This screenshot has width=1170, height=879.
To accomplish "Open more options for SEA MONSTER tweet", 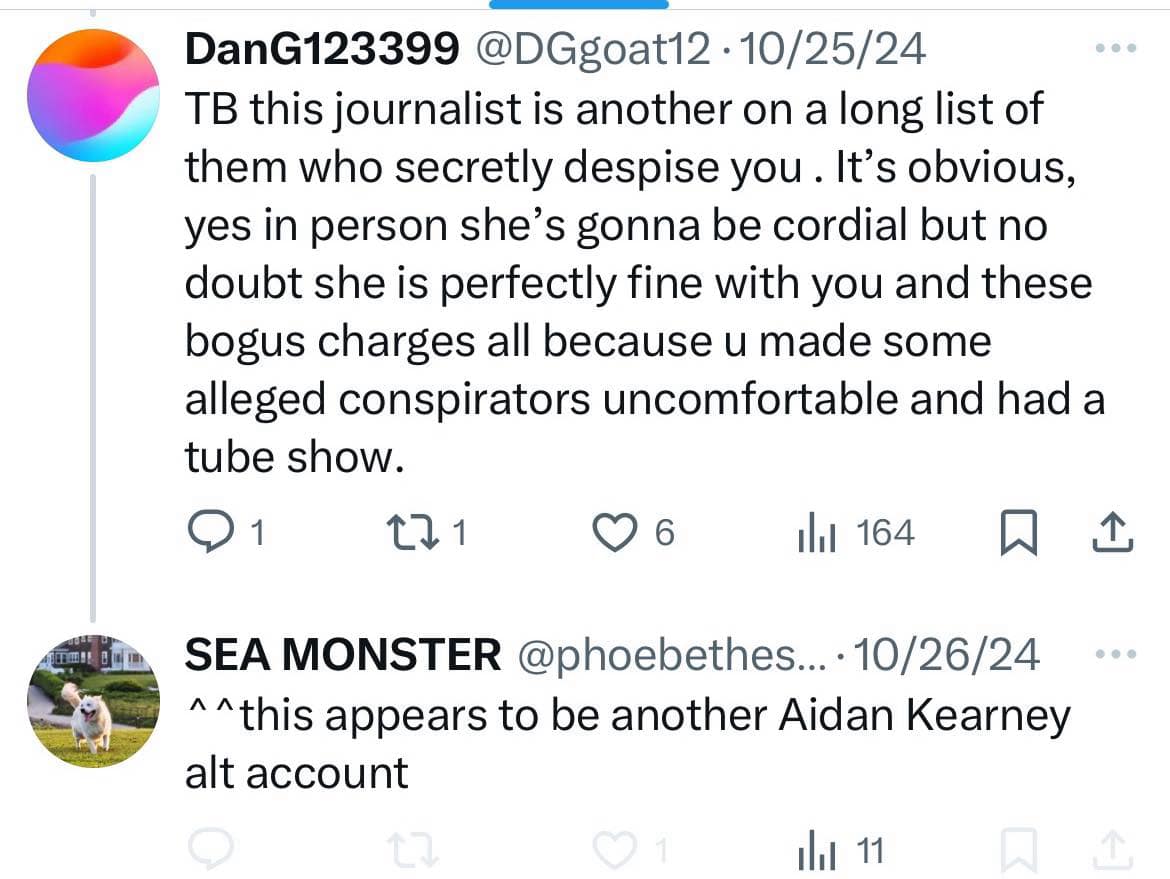I will click(1116, 654).
